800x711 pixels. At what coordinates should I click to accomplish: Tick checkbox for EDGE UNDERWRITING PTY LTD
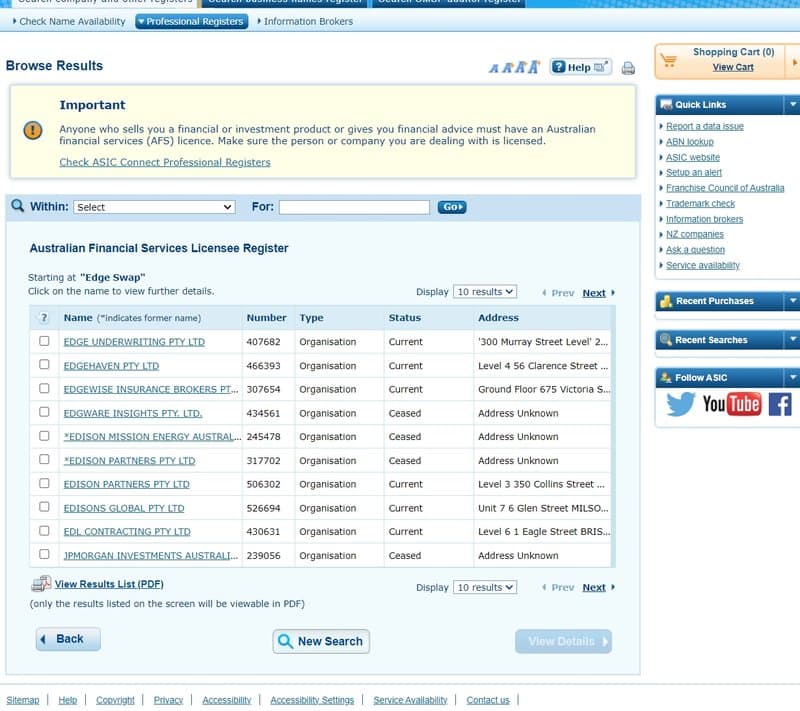tap(44, 341)
